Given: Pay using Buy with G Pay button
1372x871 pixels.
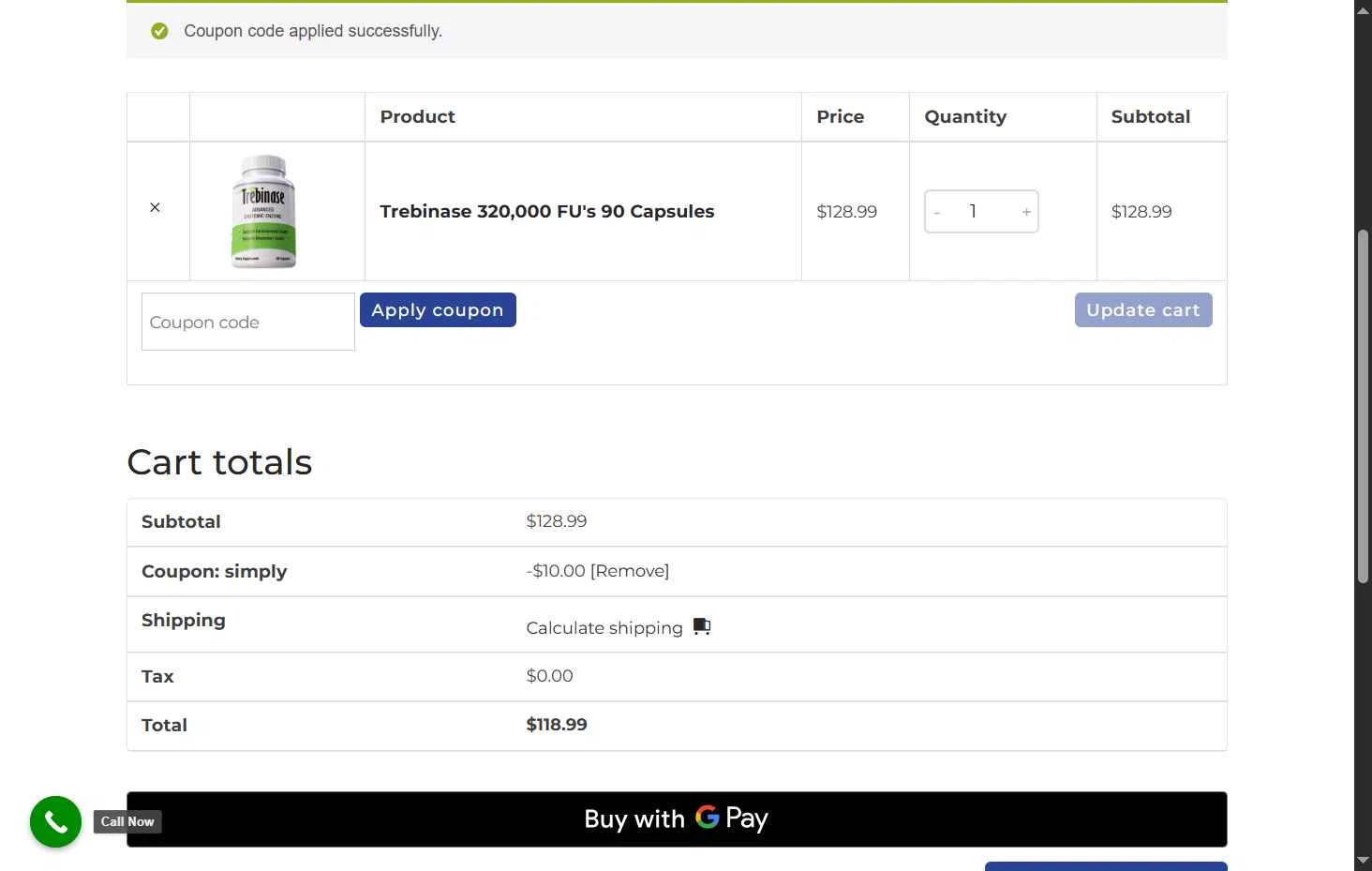Looking at the screenshot, I should click(677, 819).
